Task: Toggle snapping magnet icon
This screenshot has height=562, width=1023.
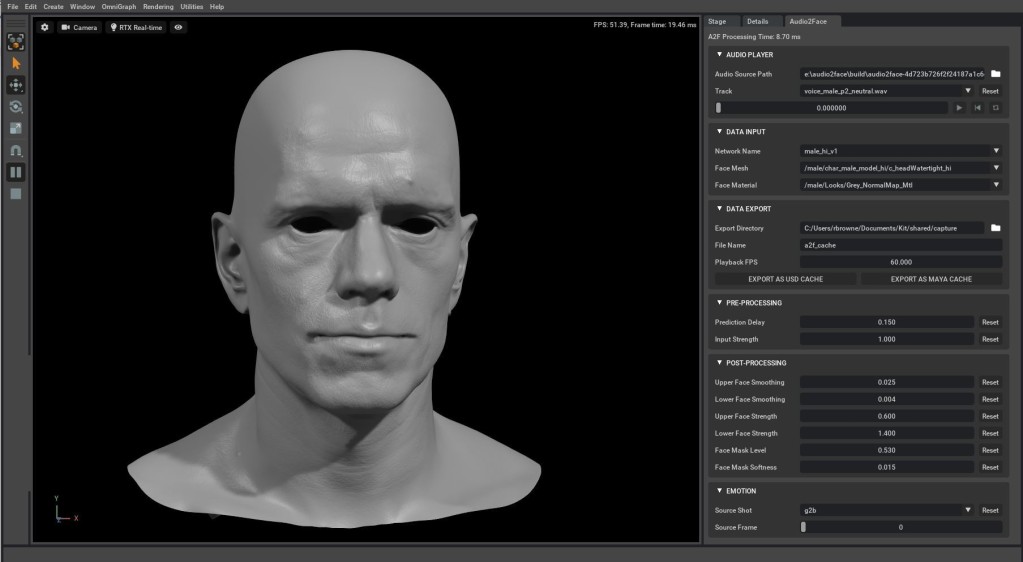Action: pos(16,150)
